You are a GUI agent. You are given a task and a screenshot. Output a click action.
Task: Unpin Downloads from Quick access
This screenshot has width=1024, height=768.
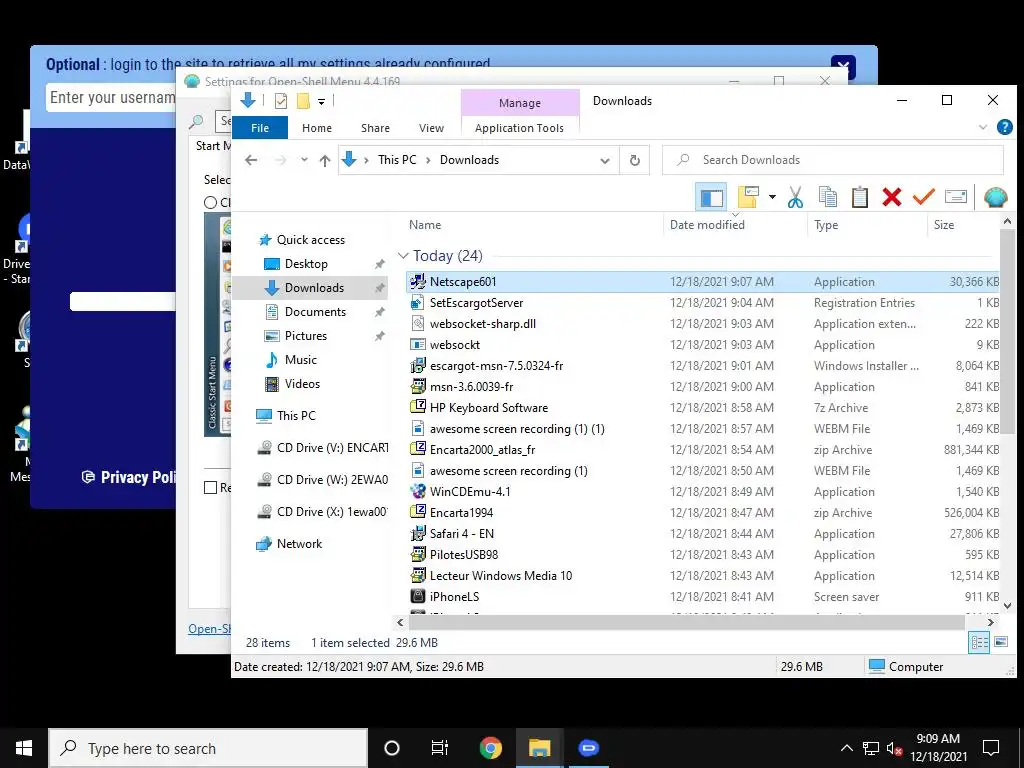[379, 288]
